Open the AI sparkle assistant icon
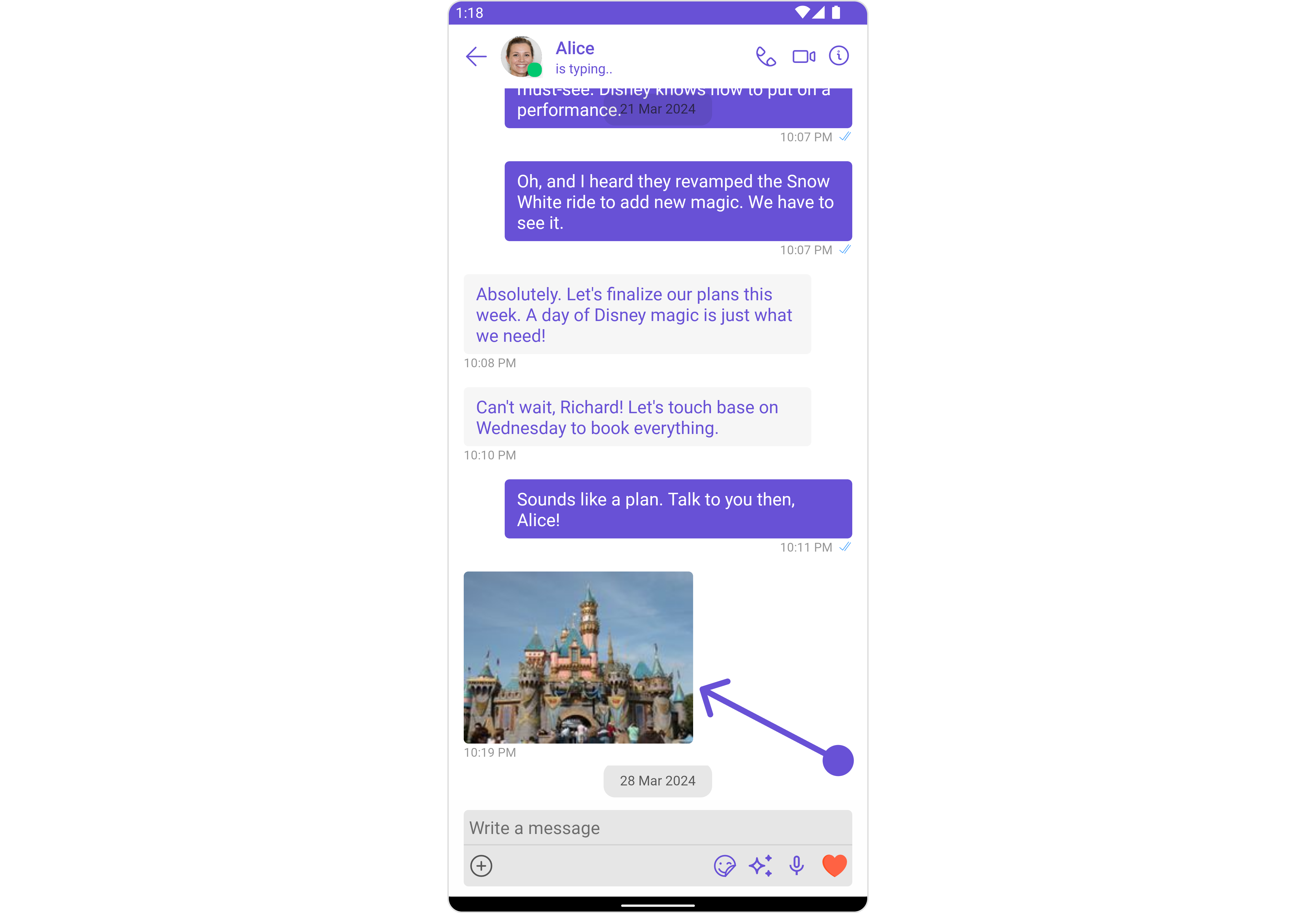The image size is (1316, 913). pyautogui.click(x=760, y=866)
